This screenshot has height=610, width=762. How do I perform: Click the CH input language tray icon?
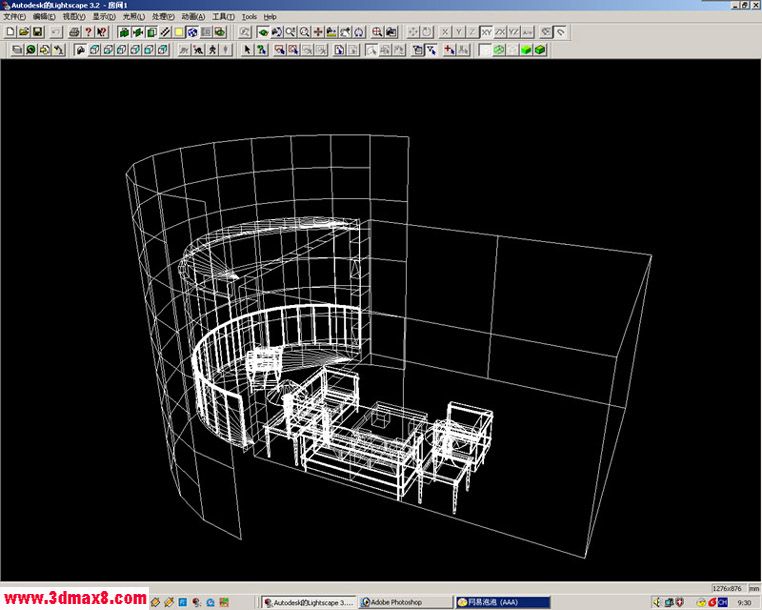point(722,602)
